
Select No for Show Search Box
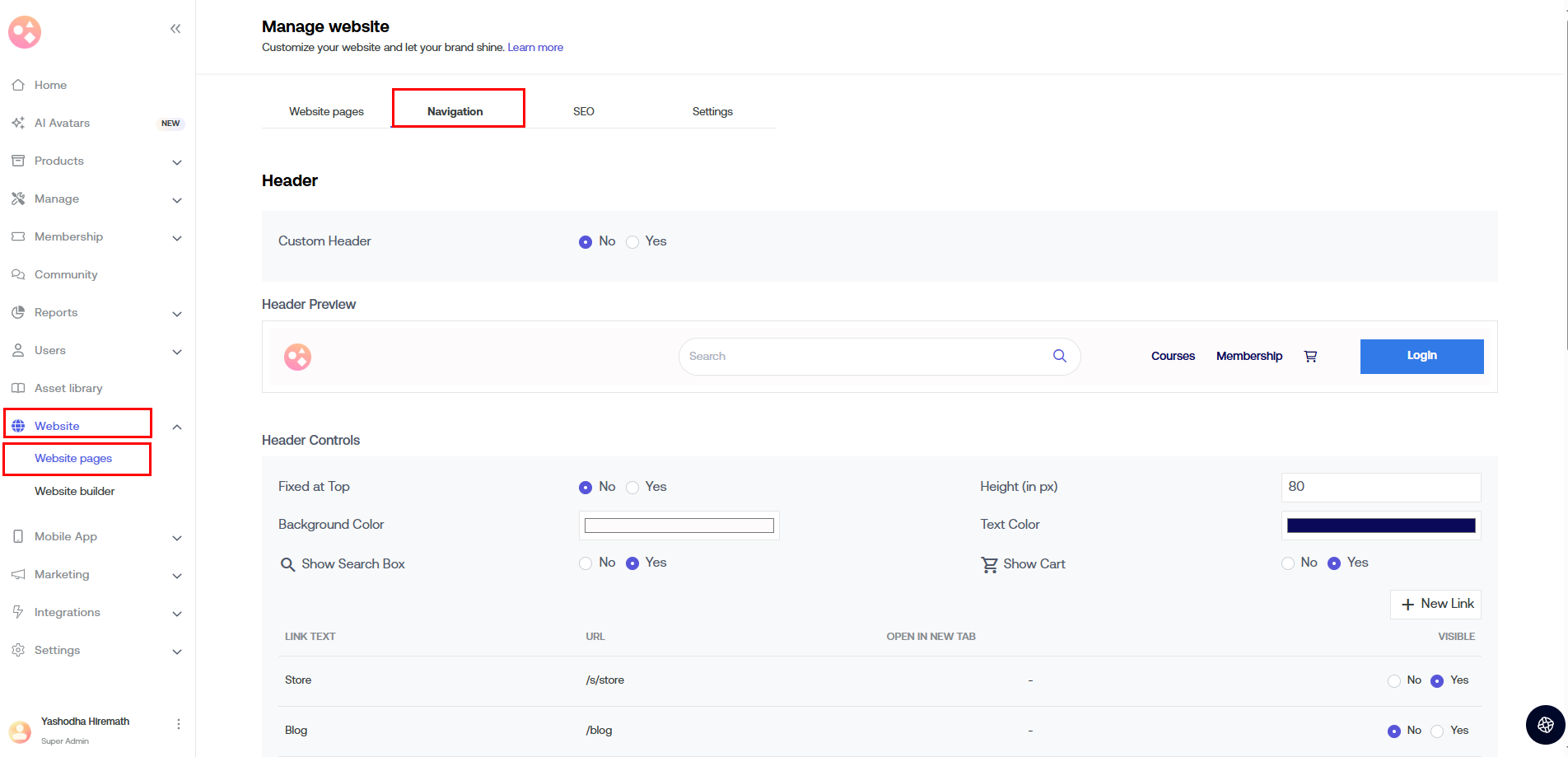tap(586, 563)
